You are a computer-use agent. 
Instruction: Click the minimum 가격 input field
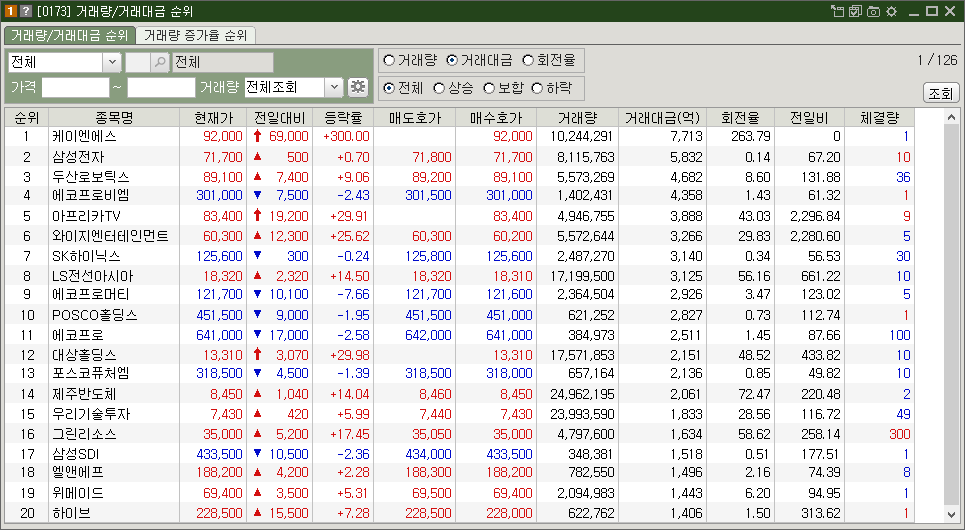[75, 87]
